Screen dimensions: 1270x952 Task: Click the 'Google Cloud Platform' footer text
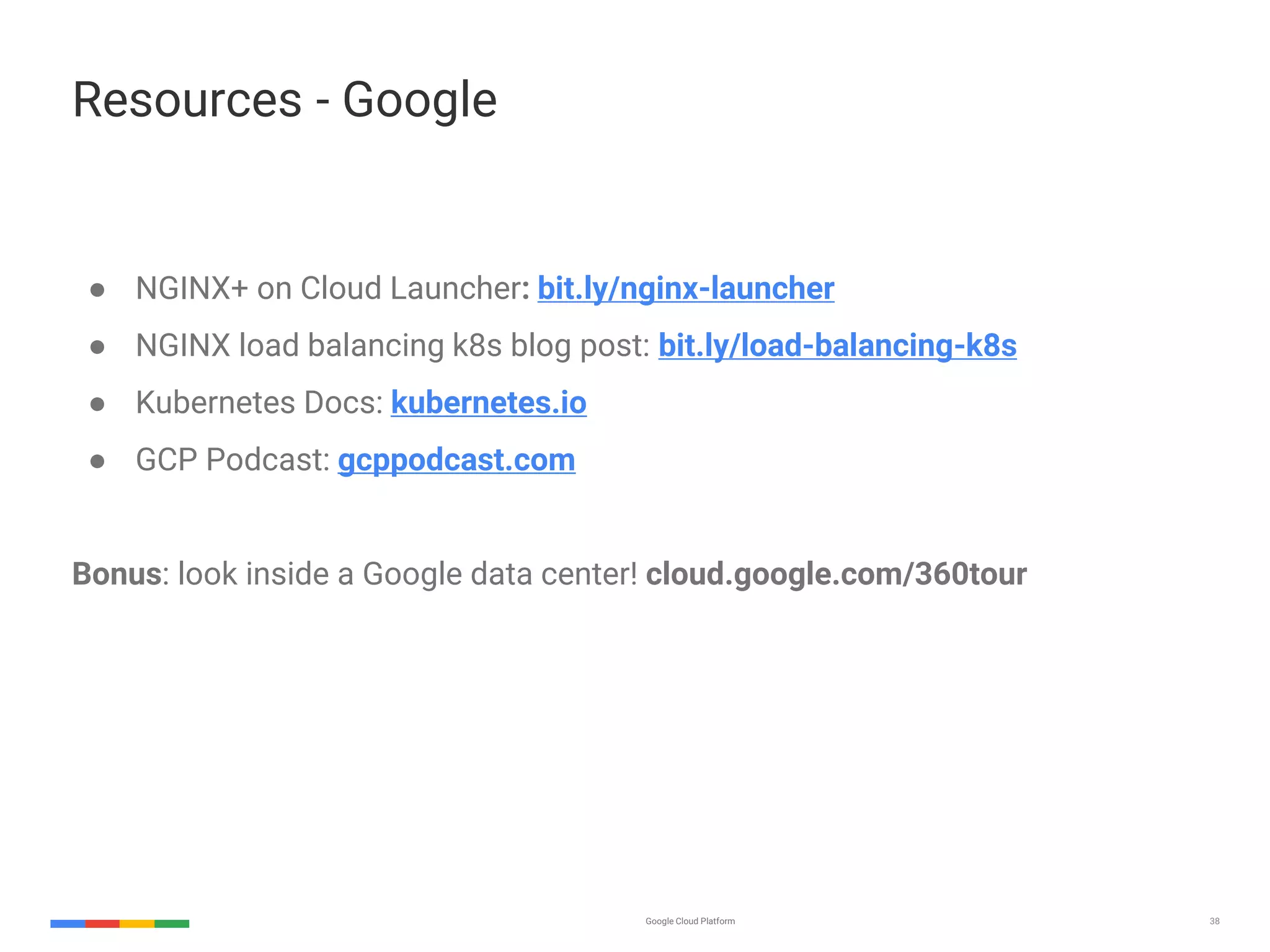click(x=690, y=921)
